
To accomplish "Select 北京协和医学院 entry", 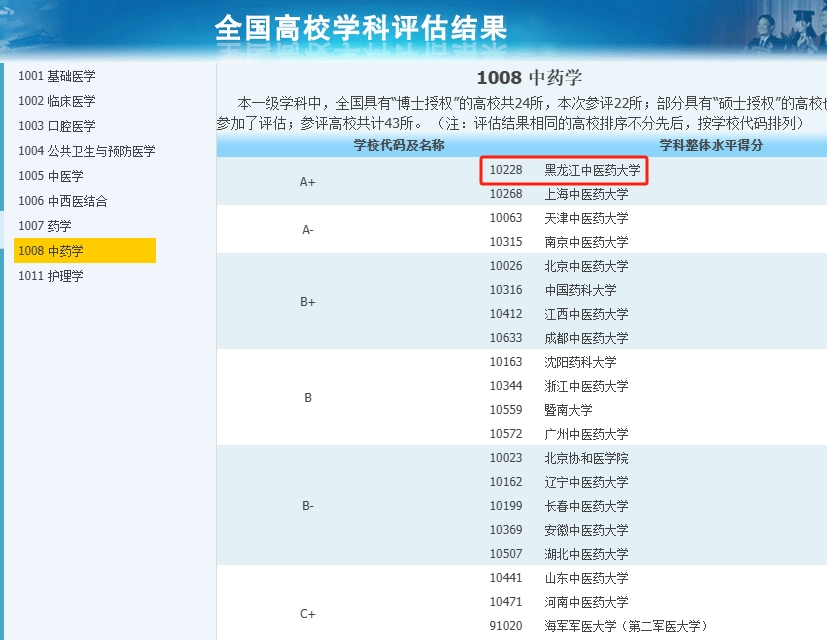I will pyautogui.click(x=586, y=458).
